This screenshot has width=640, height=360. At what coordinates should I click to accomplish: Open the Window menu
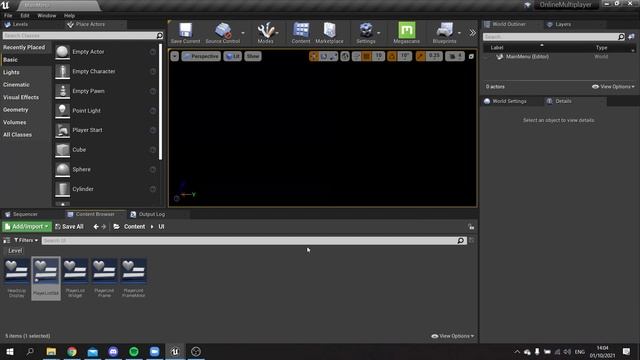[x=47, y=16]
